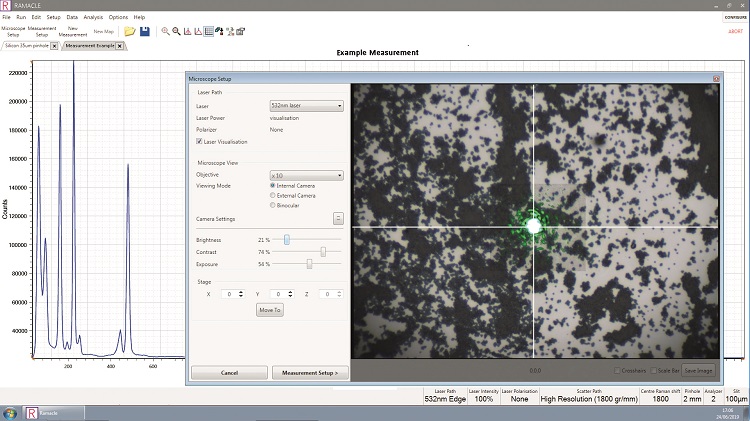Click Measurement Setup in the toolbar
The height and width of the screenshot is (421, 750).
(x=42, y=32)
